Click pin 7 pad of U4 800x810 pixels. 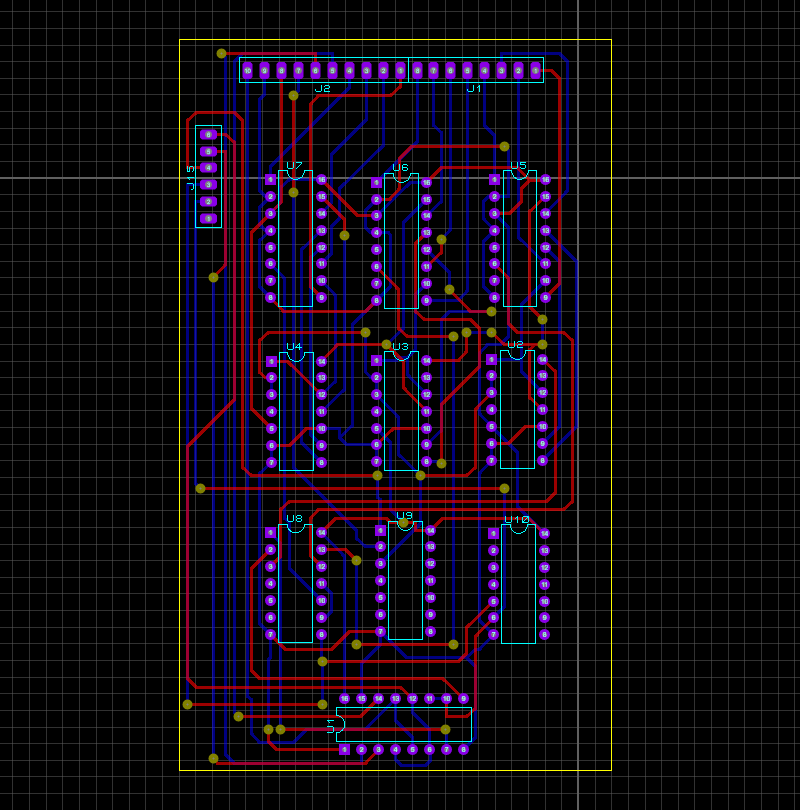click(271, 462)
